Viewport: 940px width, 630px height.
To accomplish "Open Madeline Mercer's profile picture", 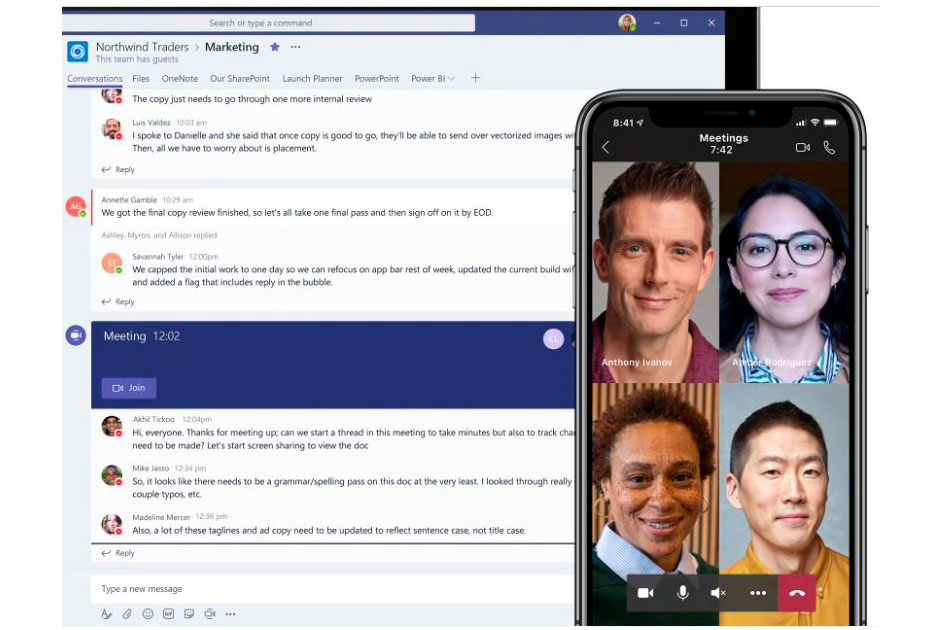I will (x=112, y=524).
